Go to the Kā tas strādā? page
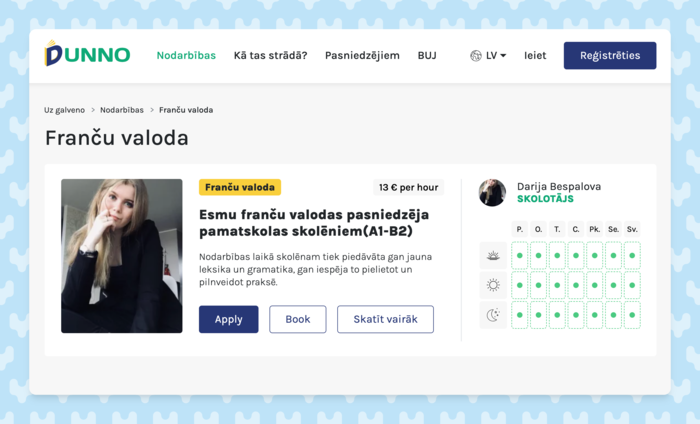This screenshot has width=700, height=424. point(270,56)
